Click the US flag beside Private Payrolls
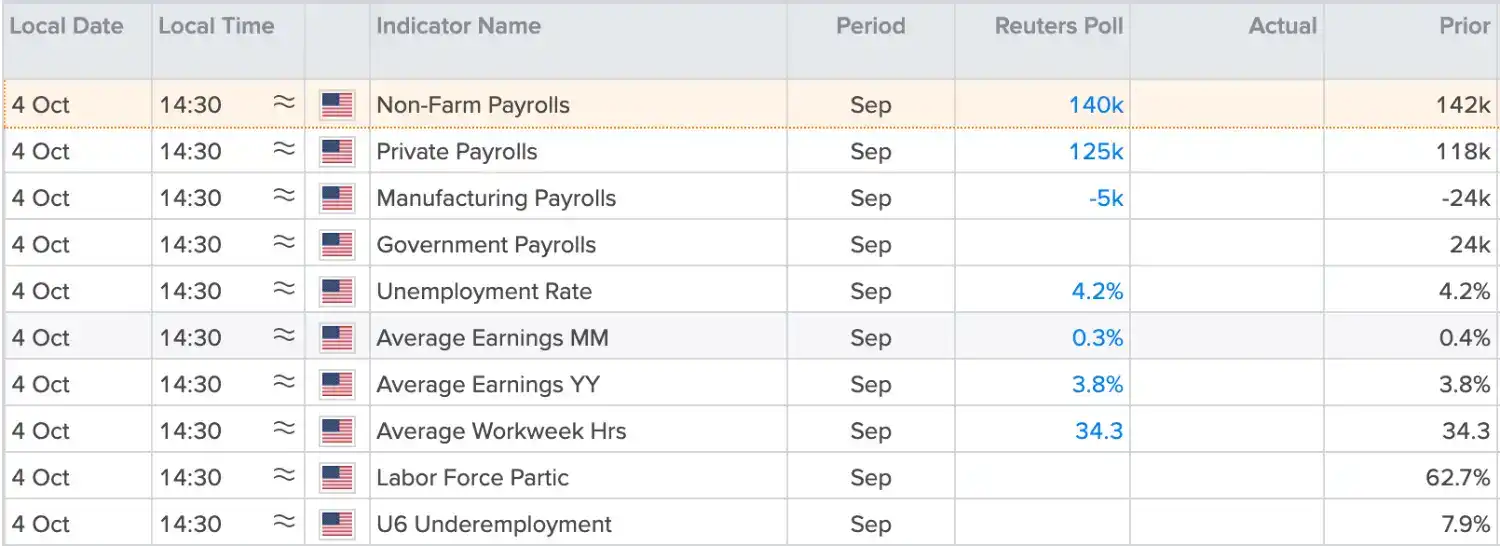This screenshot has height=546, width=1500. click(x=337, y=152)
